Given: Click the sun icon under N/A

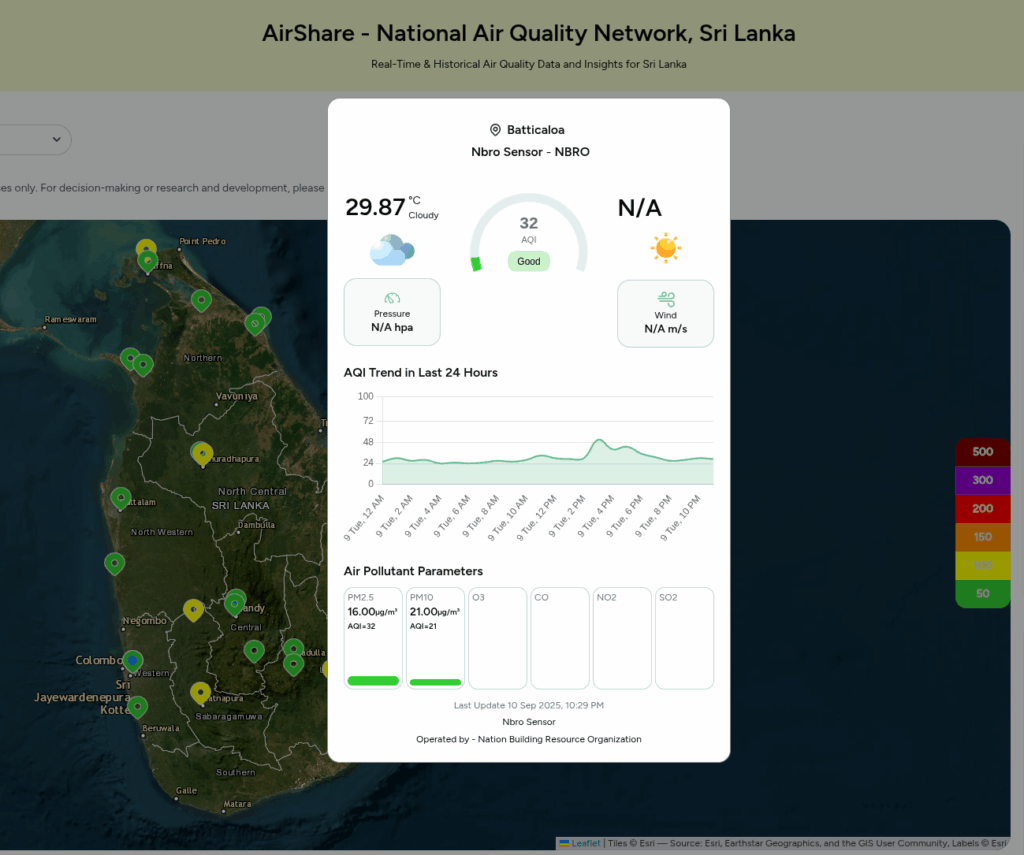Looking at the screenshot, I should 665,247.
